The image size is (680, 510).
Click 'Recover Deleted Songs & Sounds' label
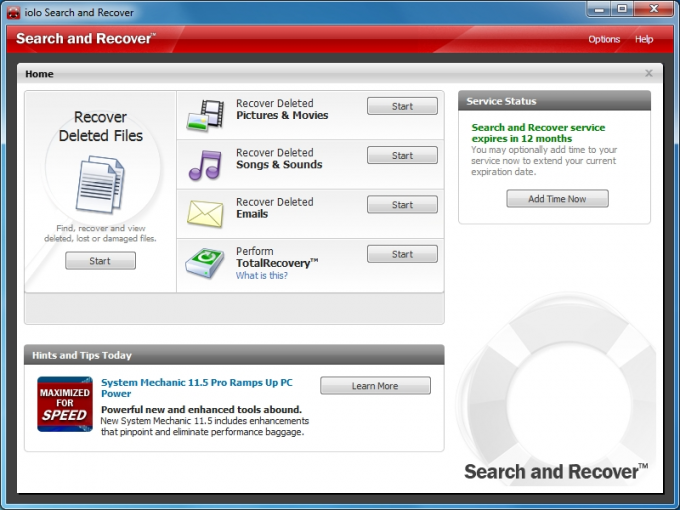(279, 159)
